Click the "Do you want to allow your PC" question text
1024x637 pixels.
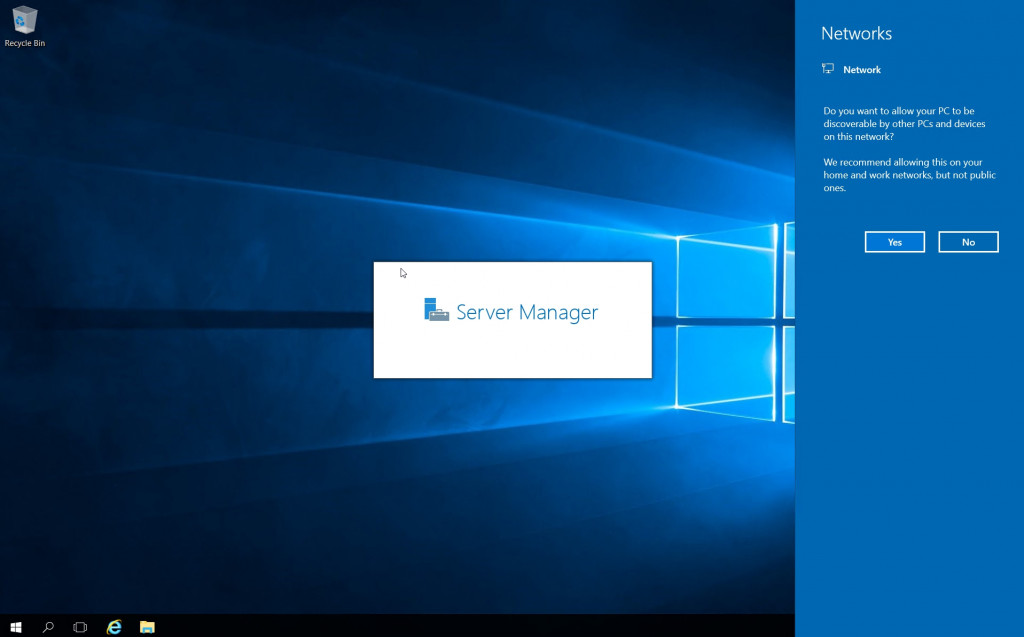(904, 123)
